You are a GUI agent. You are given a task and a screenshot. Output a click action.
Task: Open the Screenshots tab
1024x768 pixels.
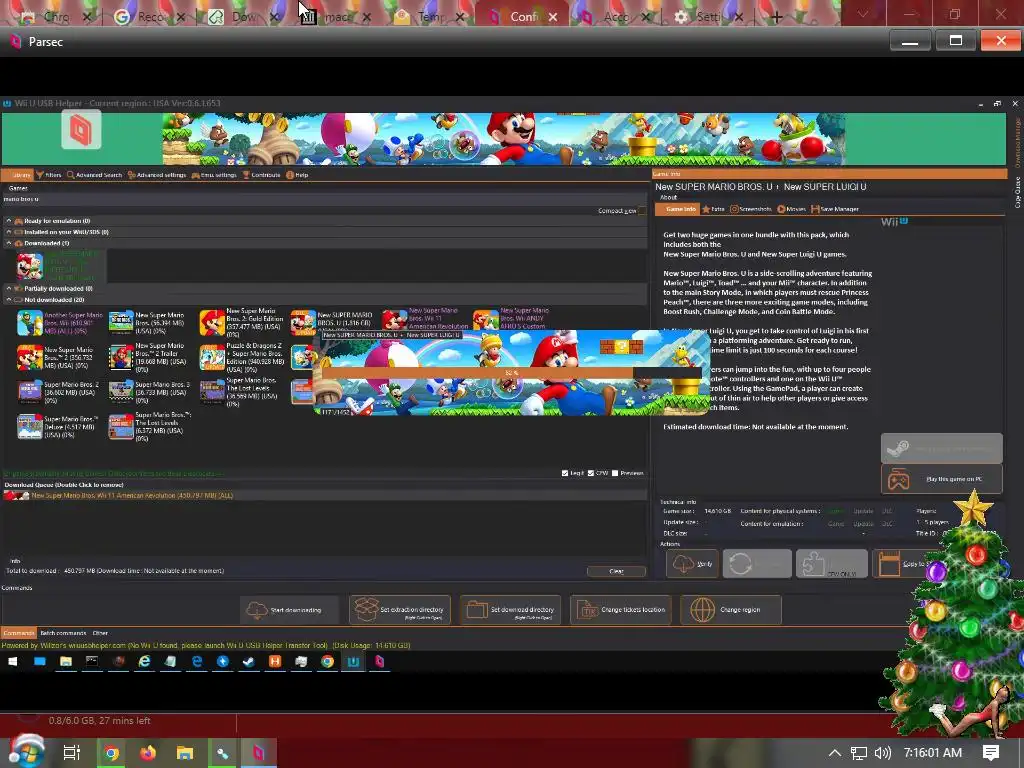click(751, 209)
